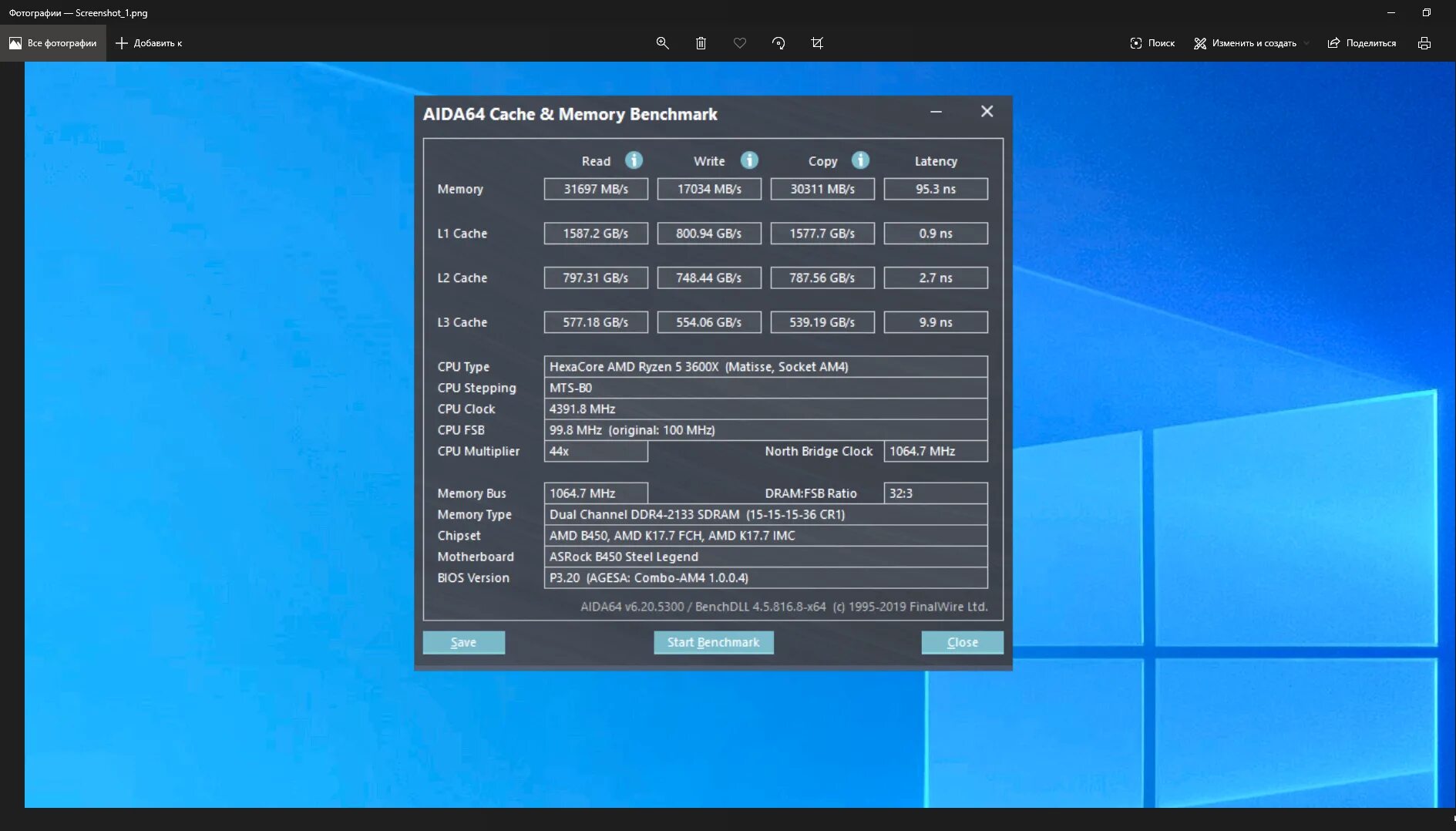Select L2 Cache Copy value 787.56 GB/s
The width and height of the screenshot is (1456, 831).
tap(822, 278)
